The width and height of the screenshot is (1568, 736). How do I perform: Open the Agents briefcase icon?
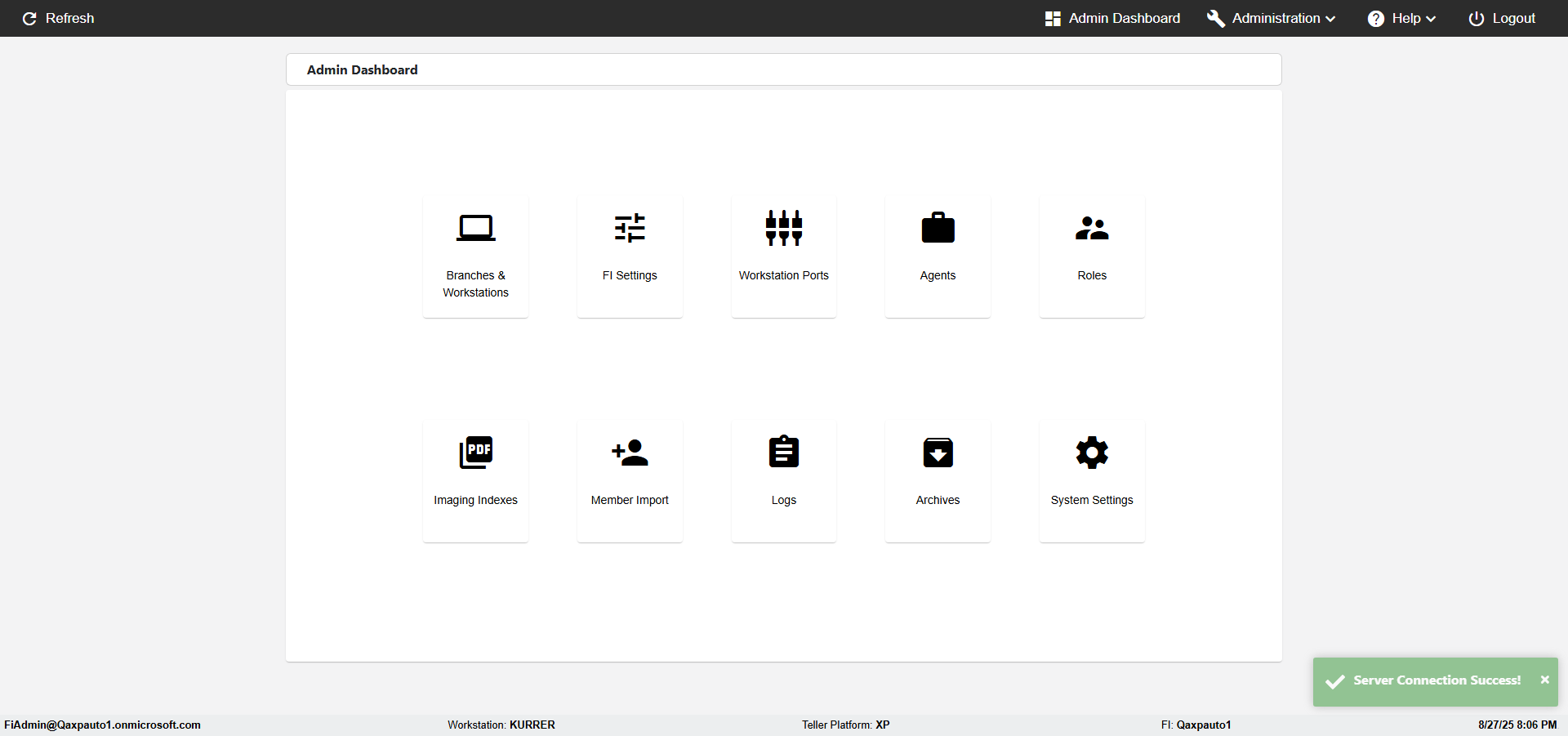pos(938,228)
